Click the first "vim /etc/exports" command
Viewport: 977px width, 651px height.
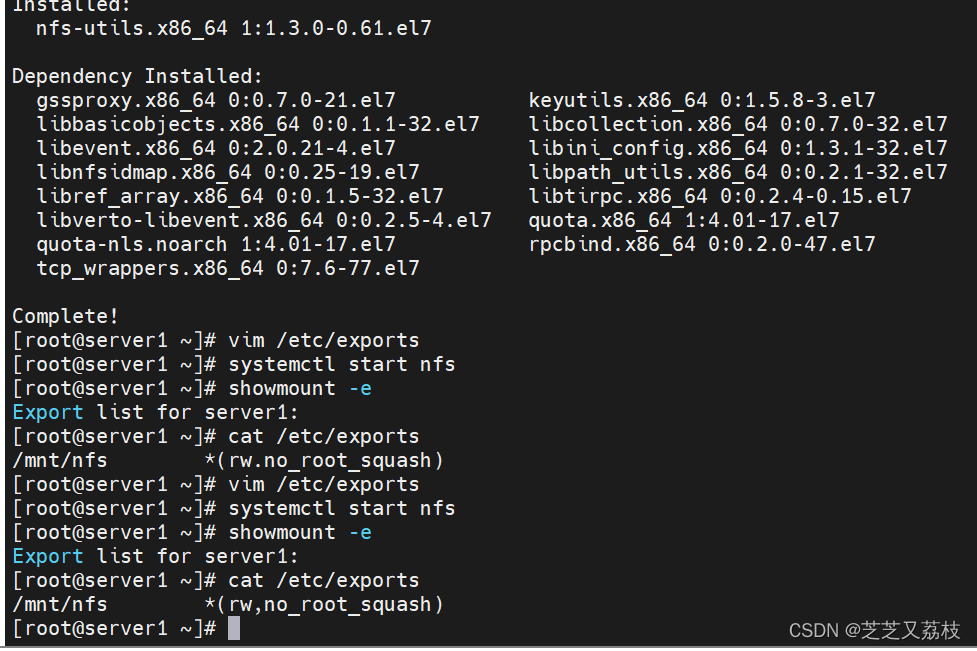click(x=324, y=340)
